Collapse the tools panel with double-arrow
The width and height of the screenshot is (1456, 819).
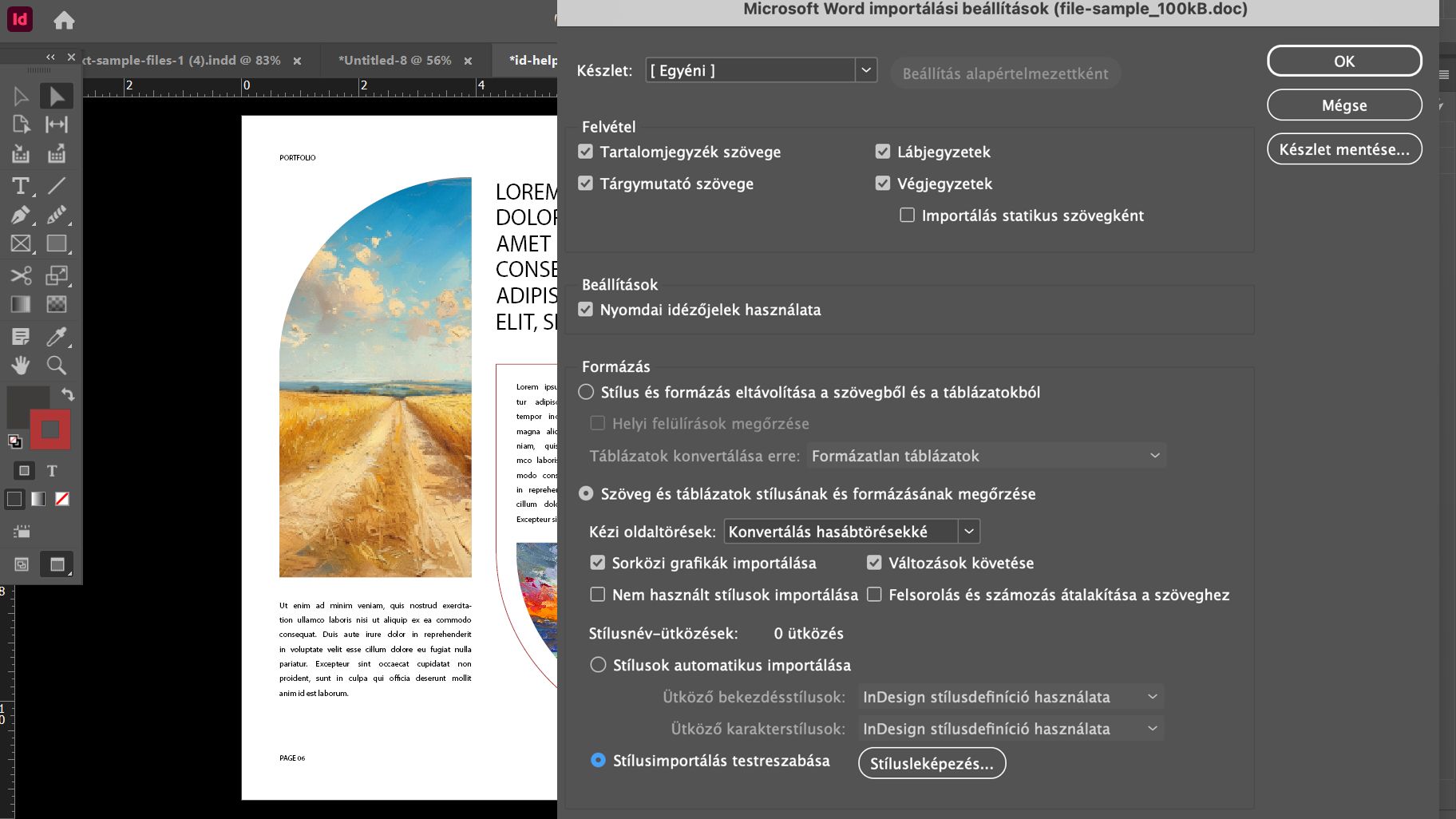click(50, 57)
